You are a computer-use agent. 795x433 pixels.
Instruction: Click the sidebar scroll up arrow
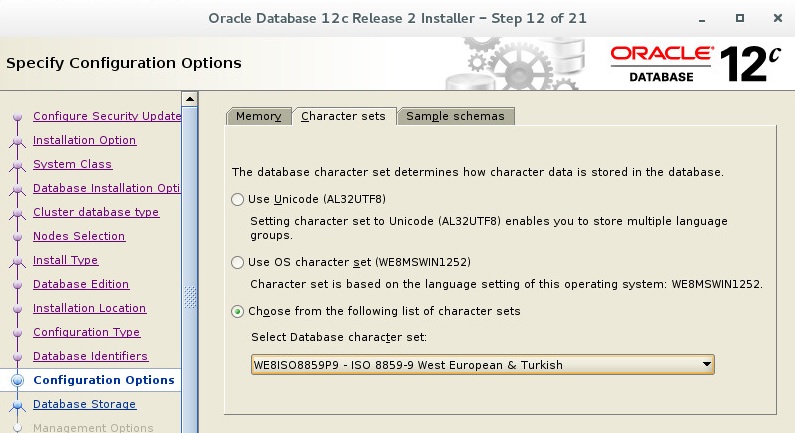(x=190, y=99)
